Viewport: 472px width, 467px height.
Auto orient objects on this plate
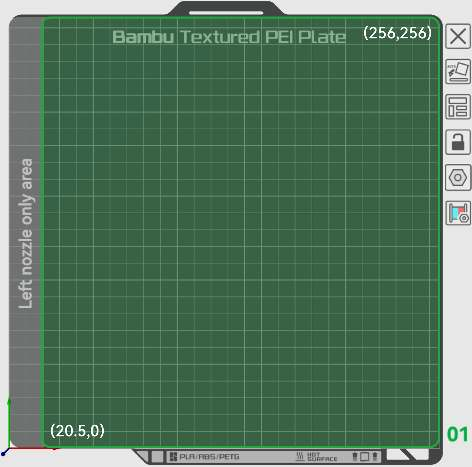(458, 71)
